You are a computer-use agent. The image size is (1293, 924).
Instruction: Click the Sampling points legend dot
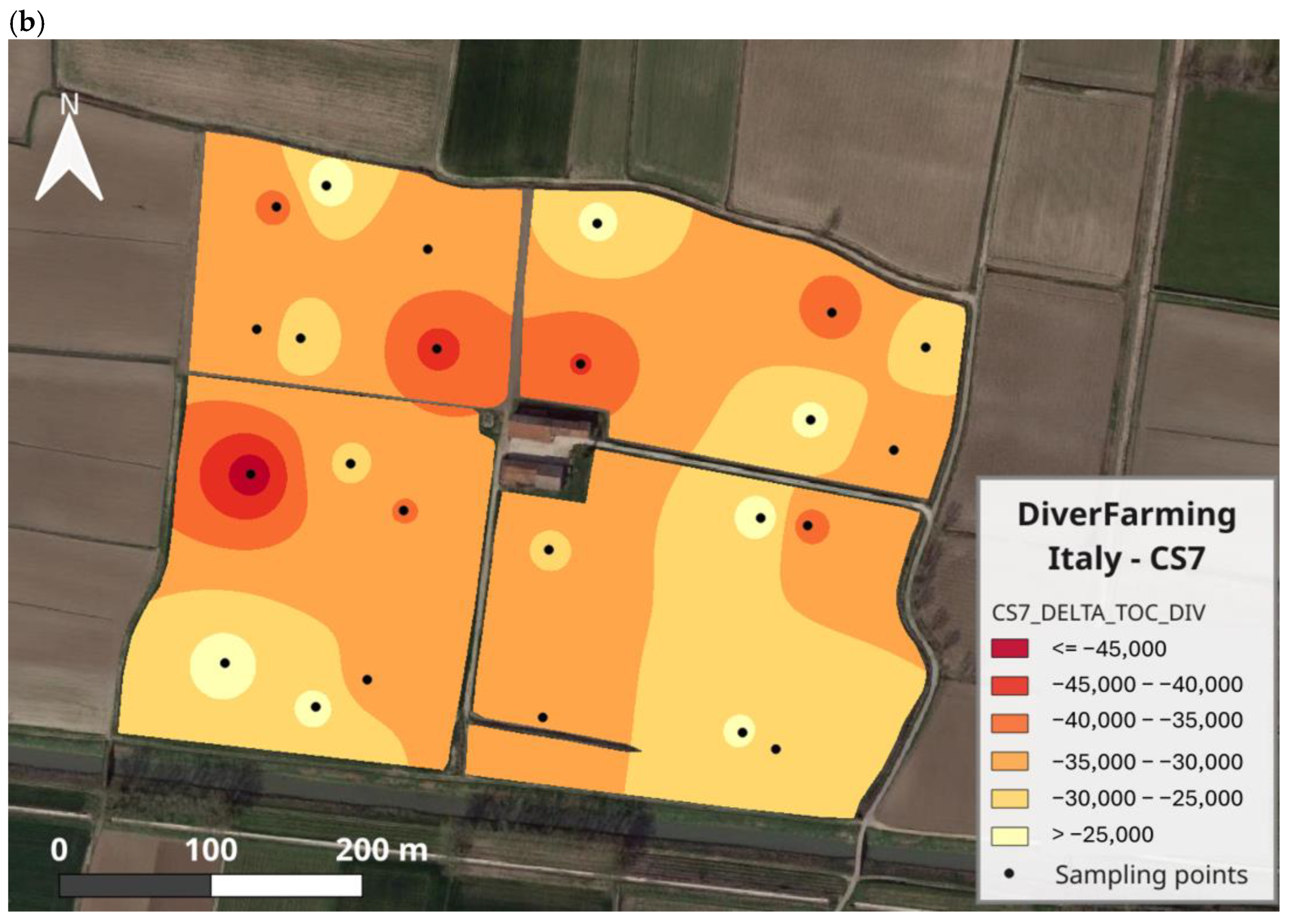1009,873
